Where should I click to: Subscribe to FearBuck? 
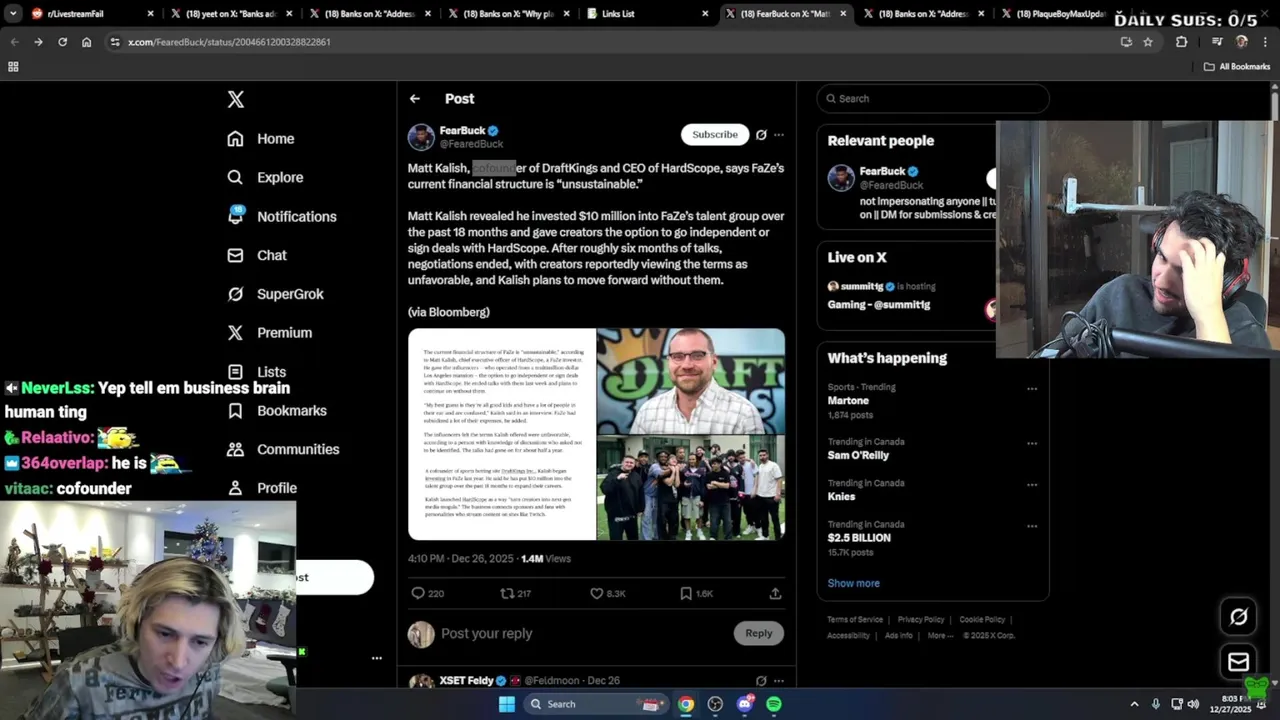coord(715,134)
